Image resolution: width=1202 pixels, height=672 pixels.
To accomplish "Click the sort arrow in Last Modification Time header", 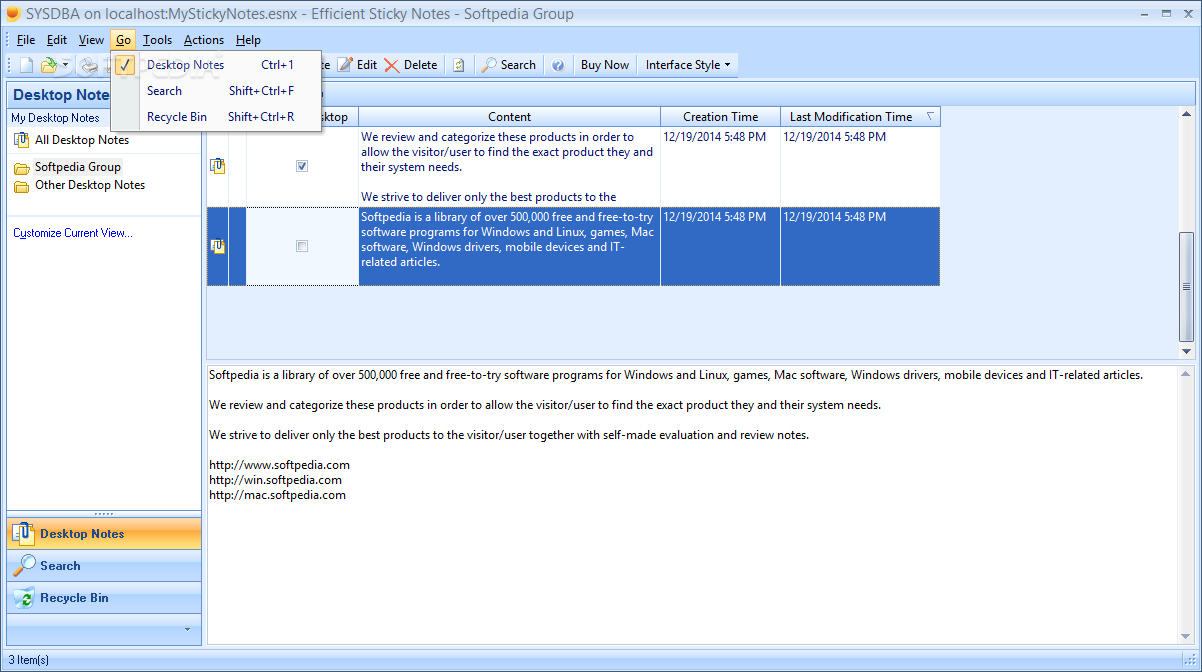I will pos(930,116).
